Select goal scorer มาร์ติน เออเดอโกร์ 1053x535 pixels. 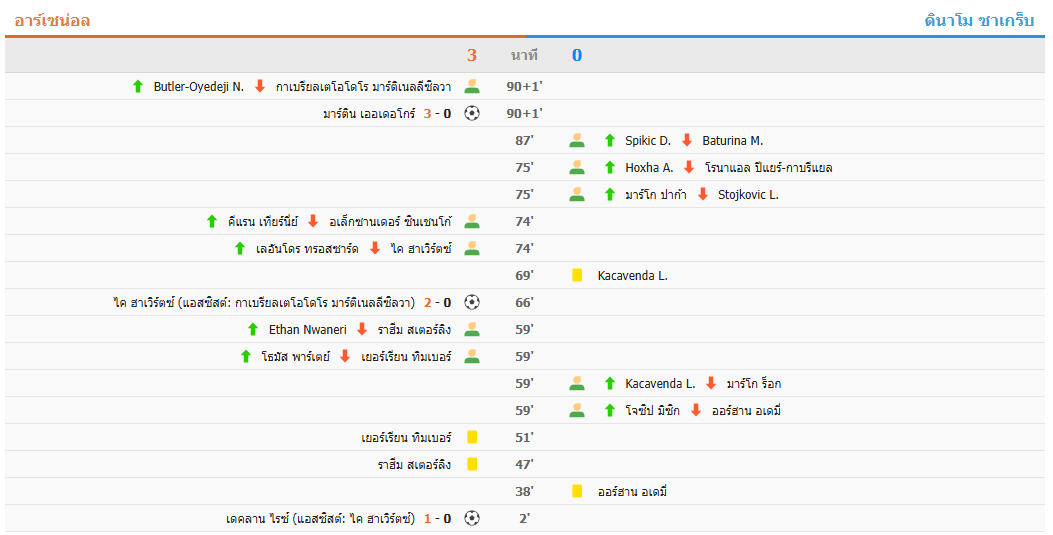click(x=369, y=113)
